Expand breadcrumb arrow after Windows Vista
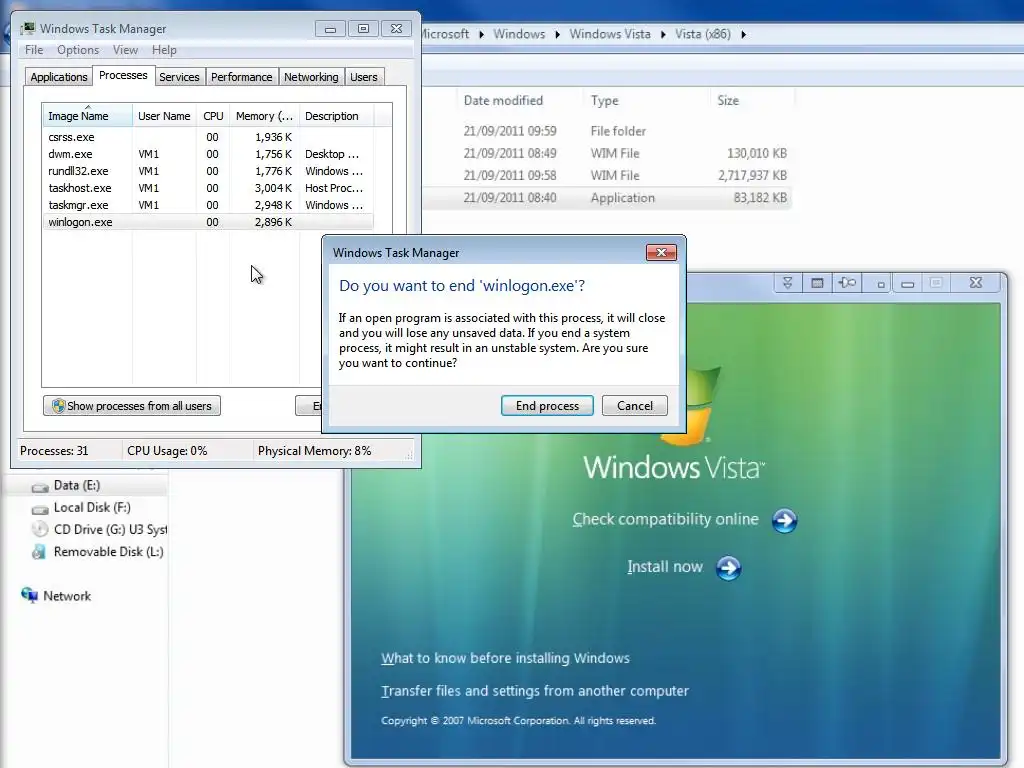Image resolution: width=1024 pixels, height=768 pixels. click(663, 34)
